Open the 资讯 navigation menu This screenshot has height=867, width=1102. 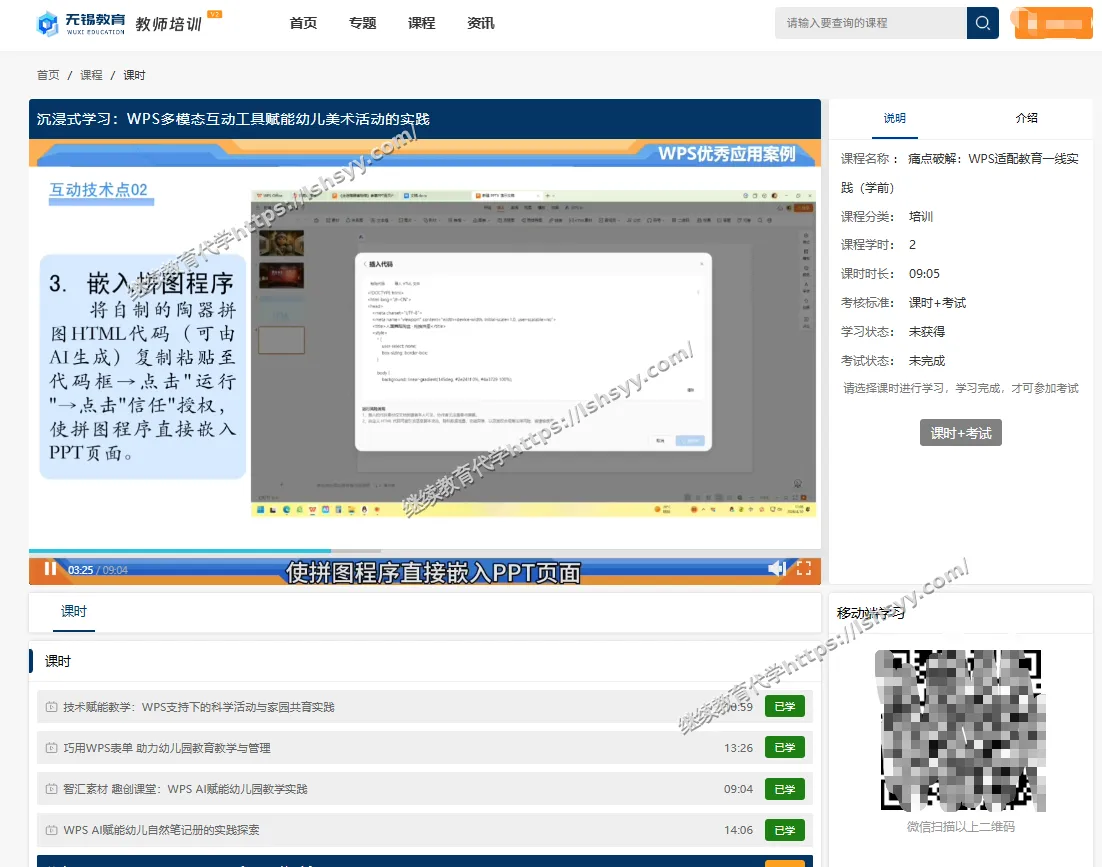click(481, 23)
